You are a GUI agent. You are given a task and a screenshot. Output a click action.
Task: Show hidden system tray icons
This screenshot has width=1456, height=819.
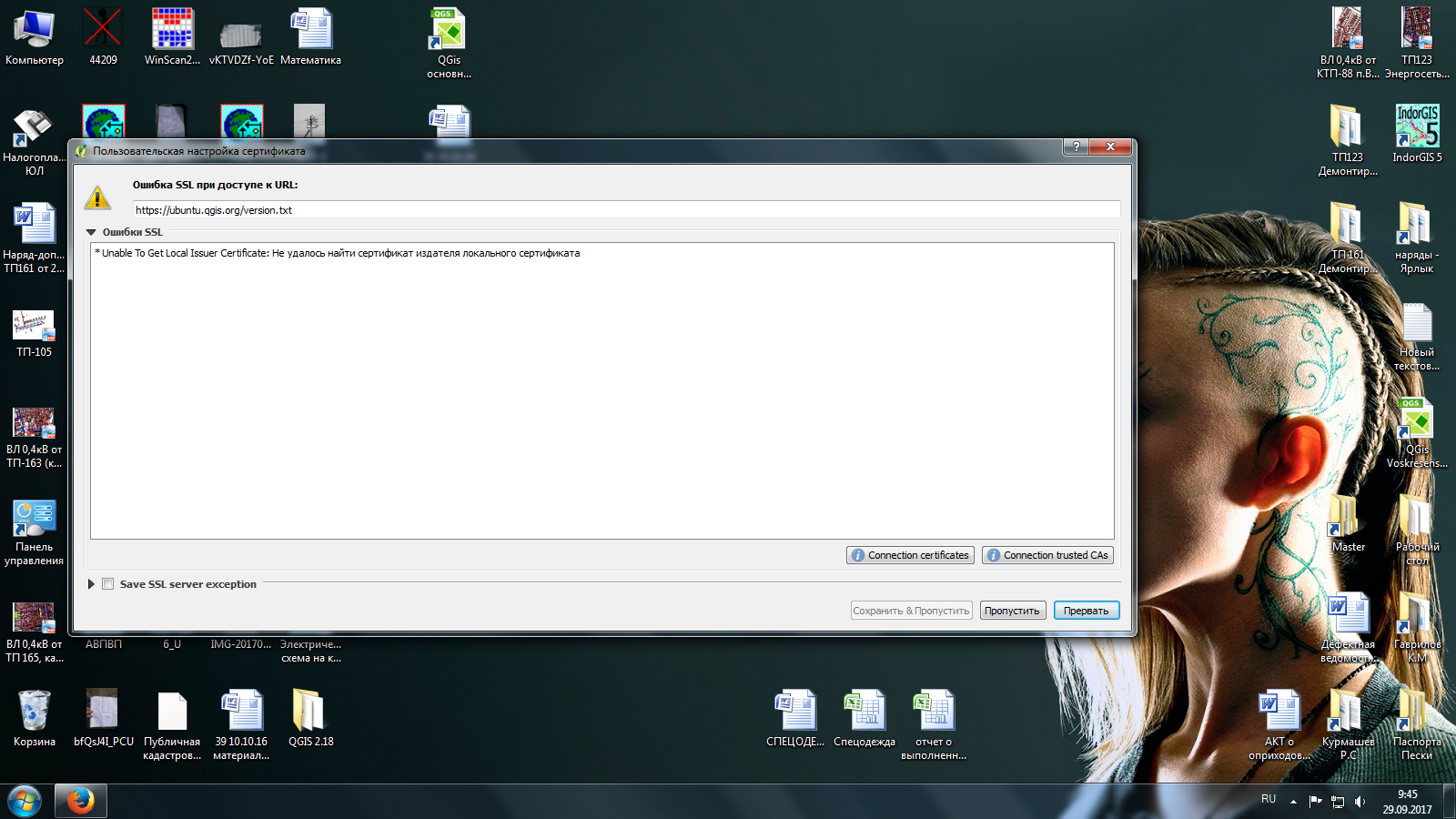pos(1293,802)
